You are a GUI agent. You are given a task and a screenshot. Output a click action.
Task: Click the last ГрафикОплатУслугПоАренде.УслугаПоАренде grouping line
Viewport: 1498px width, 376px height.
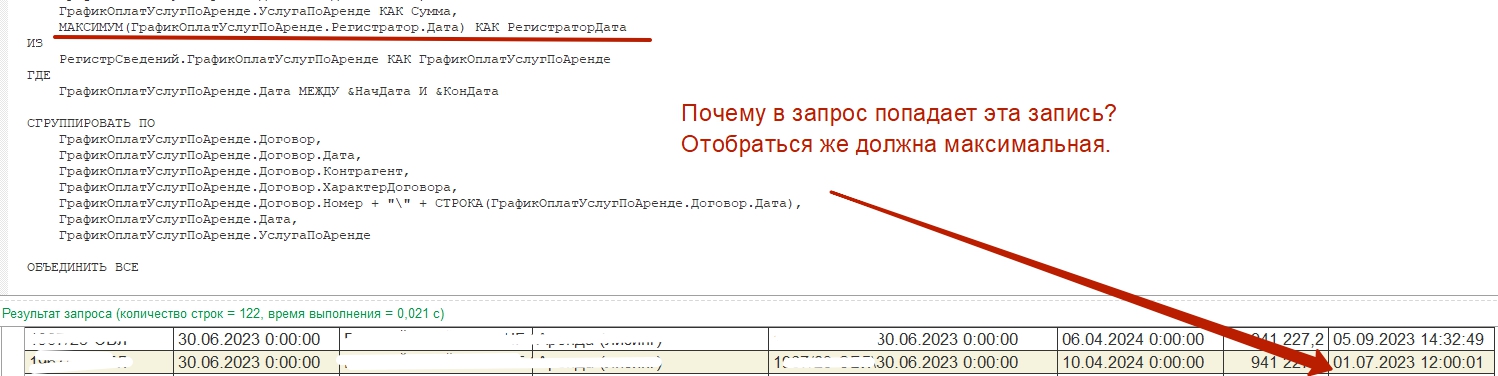pyautogui.click(x=214, y=235)
